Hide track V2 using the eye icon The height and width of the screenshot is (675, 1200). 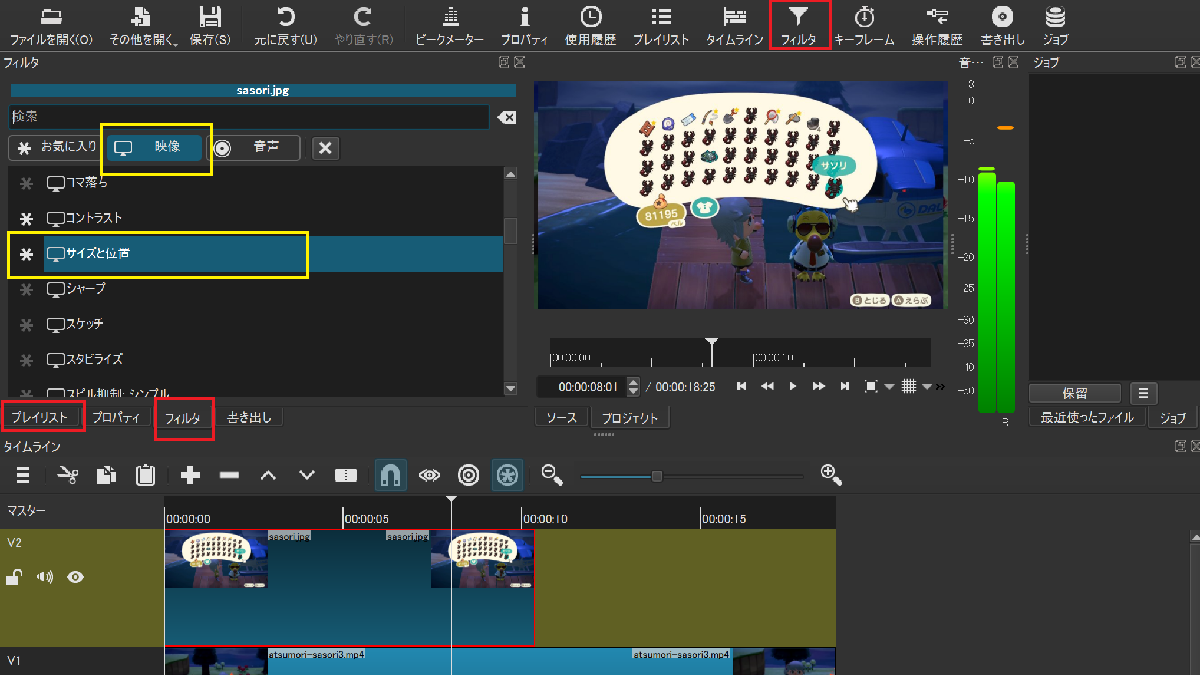pos(75,577)
